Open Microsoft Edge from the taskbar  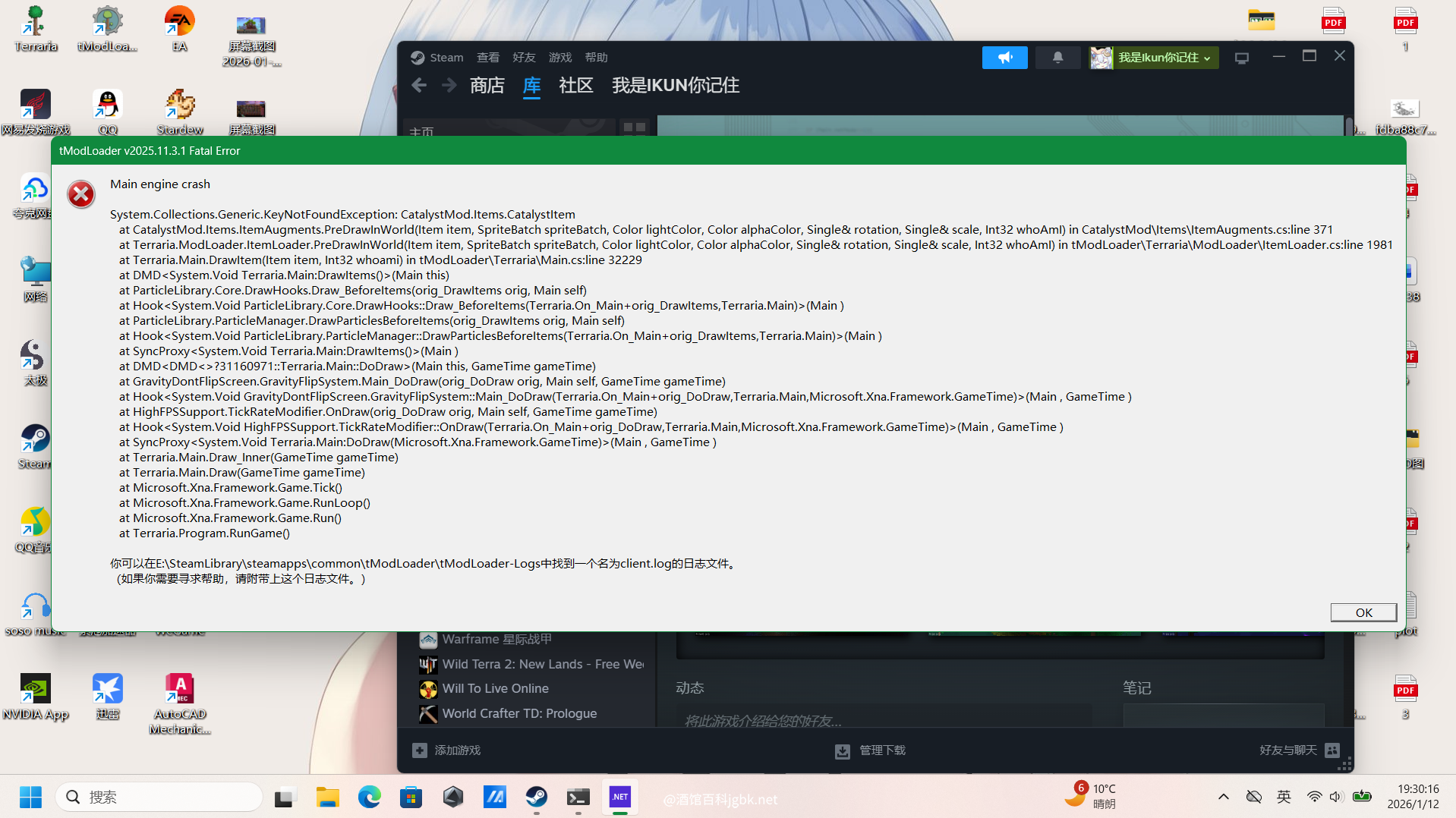pyautogui.click(x=370, y=798)
